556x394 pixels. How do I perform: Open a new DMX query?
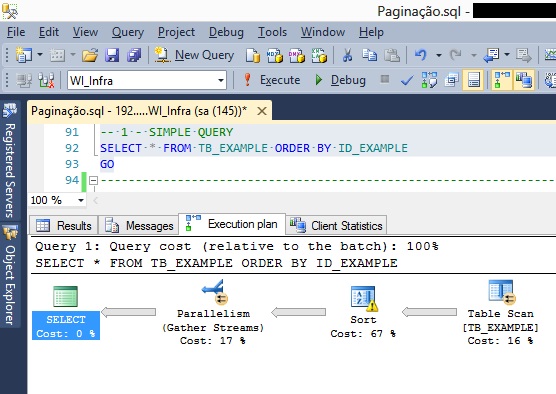(x=296, y=55)
